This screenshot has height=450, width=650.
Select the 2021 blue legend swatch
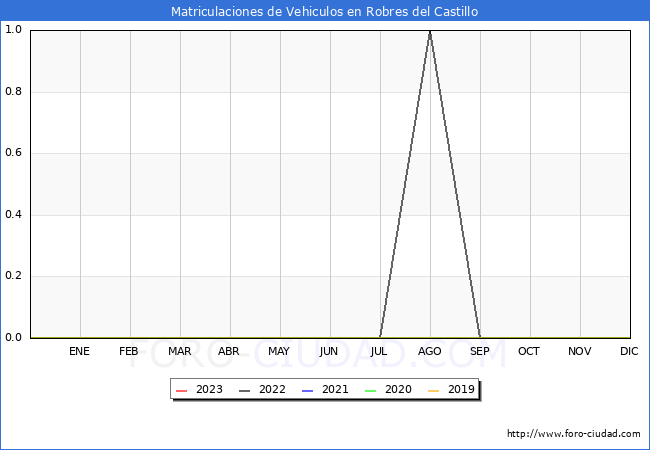(x=308, y=391)
